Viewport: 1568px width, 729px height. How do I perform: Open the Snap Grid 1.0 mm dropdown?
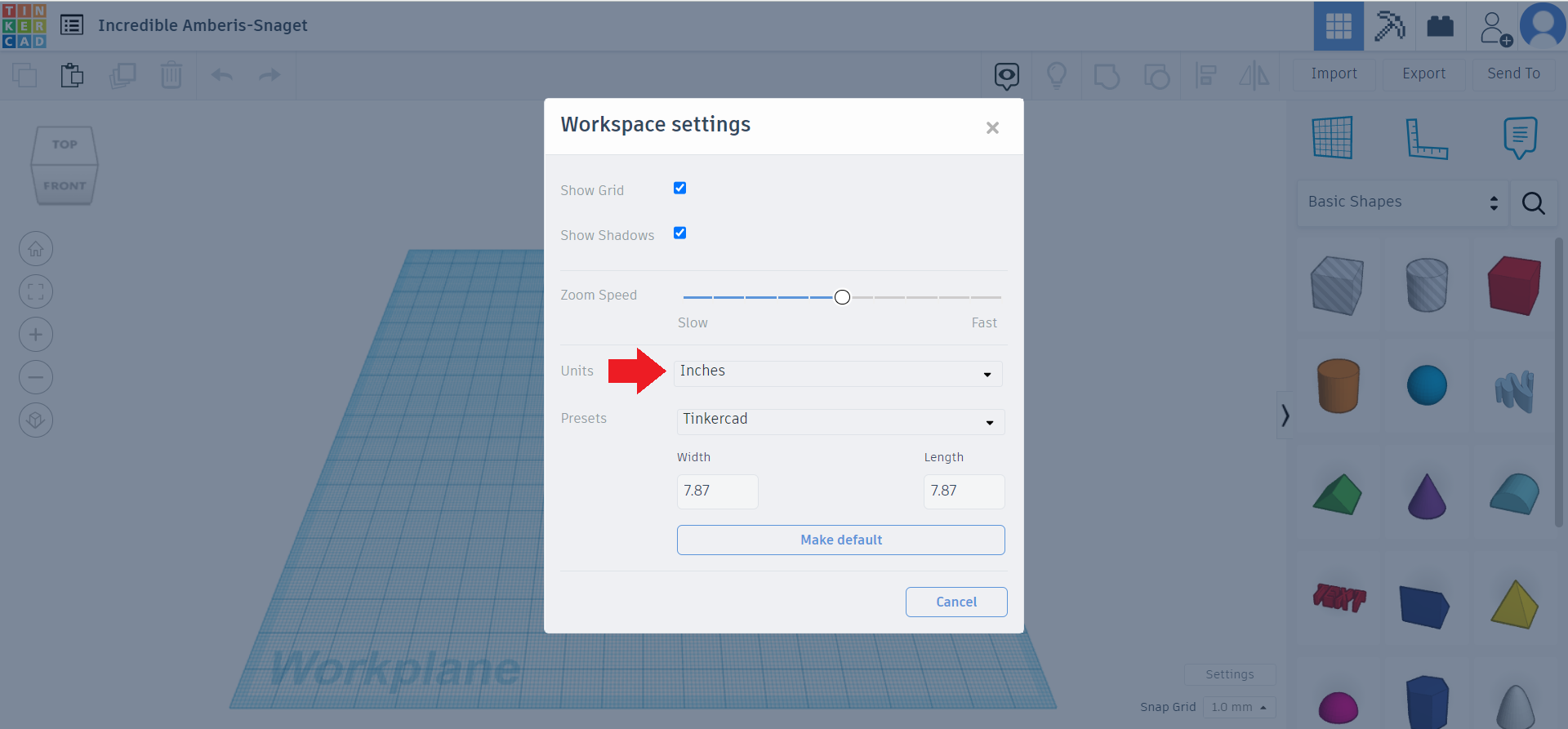(1239, 707)
